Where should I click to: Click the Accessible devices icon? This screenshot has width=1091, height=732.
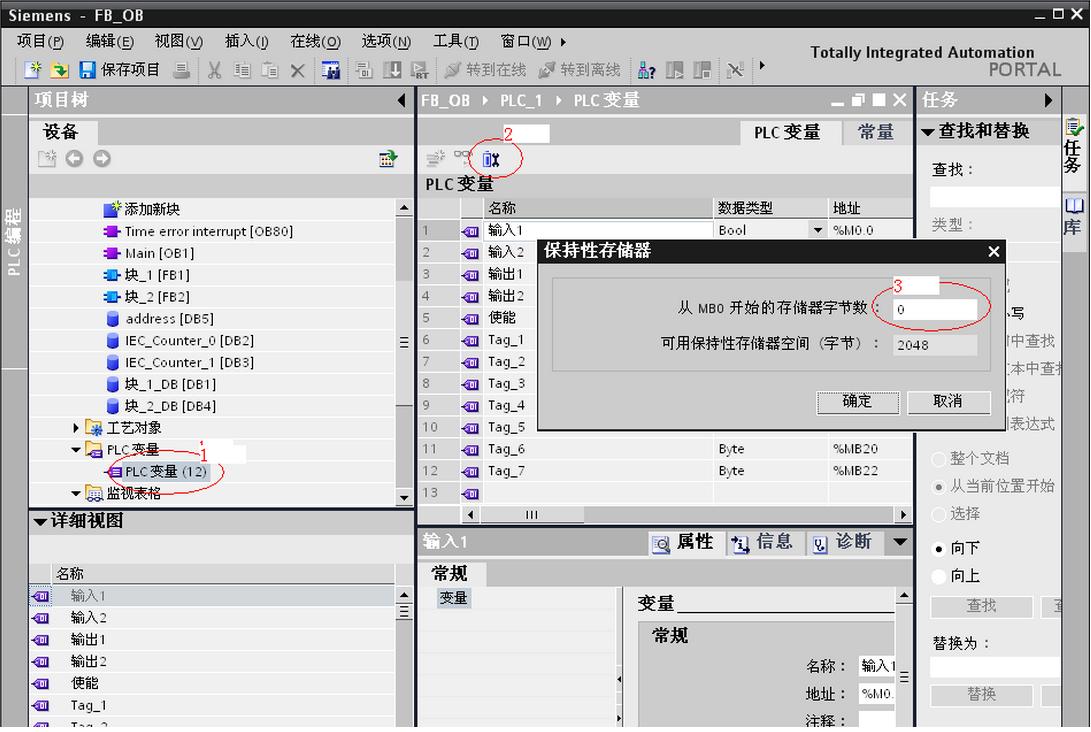pyautogui.click(x=646, y=70)
